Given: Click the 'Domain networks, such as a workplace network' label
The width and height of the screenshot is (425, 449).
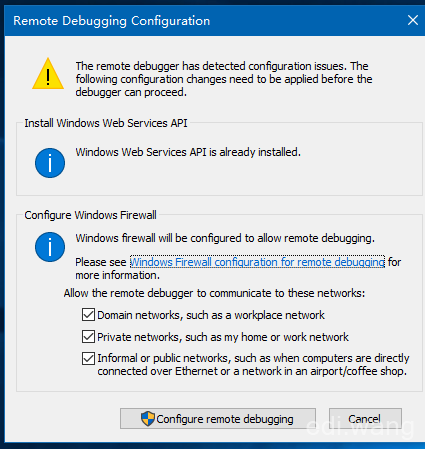Looking at the screenshot, I should [x=211, y=315].
